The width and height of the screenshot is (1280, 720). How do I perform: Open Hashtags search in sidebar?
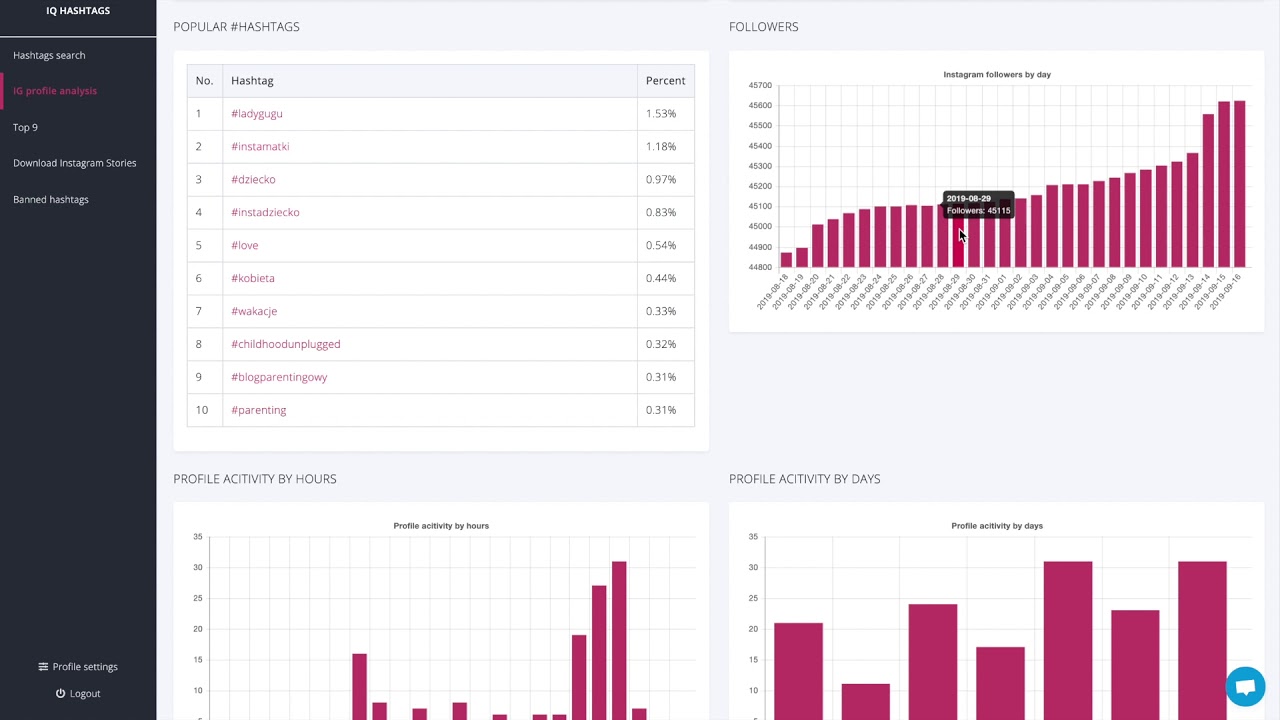coord(49,55)
